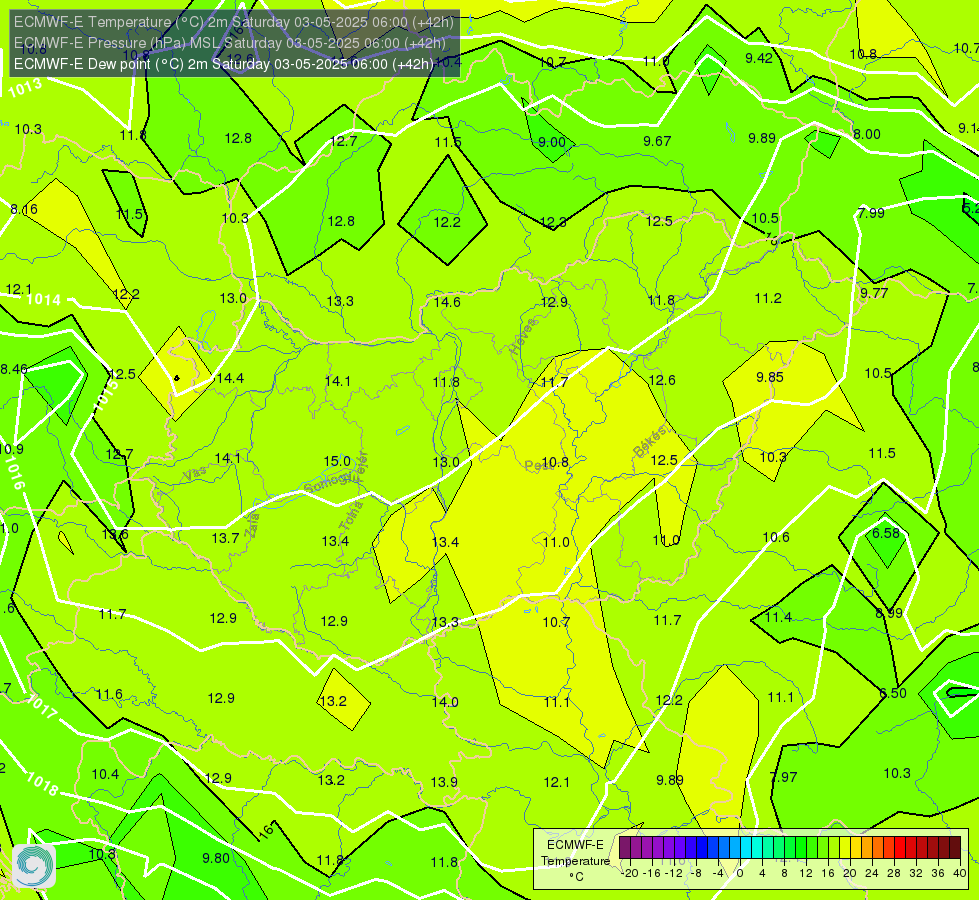Click the swirl logo icon at bottom left
Image resolution: width=979 pixels, height=900 pixels.
tap(34, 866)
